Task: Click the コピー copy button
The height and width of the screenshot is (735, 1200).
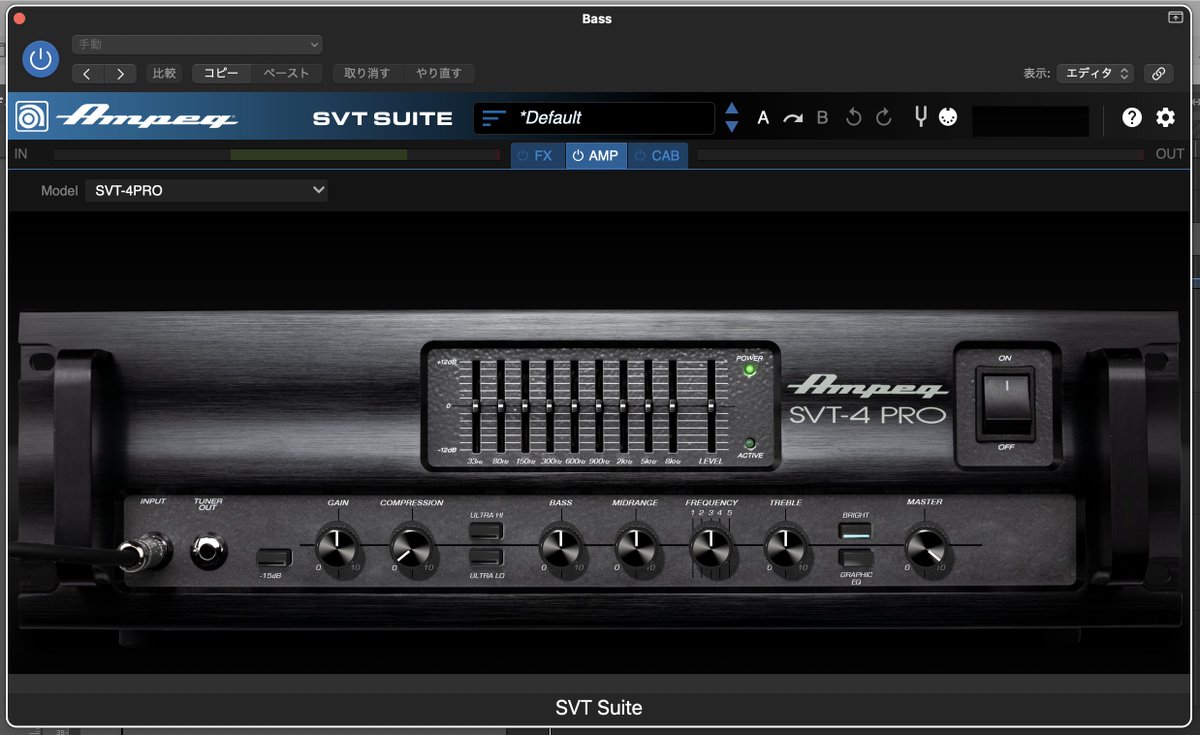Action: point(221,73)
